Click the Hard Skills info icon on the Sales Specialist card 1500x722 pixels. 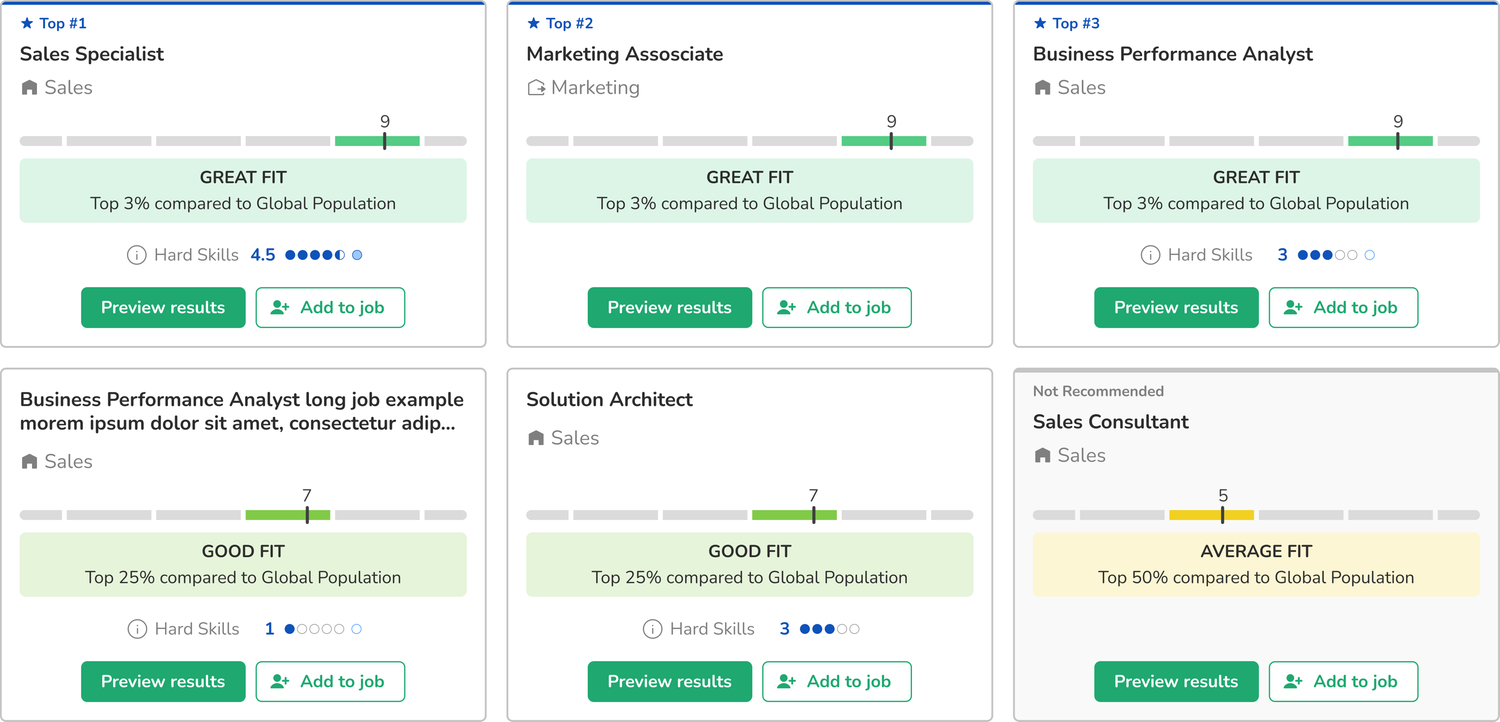(137, 255)
